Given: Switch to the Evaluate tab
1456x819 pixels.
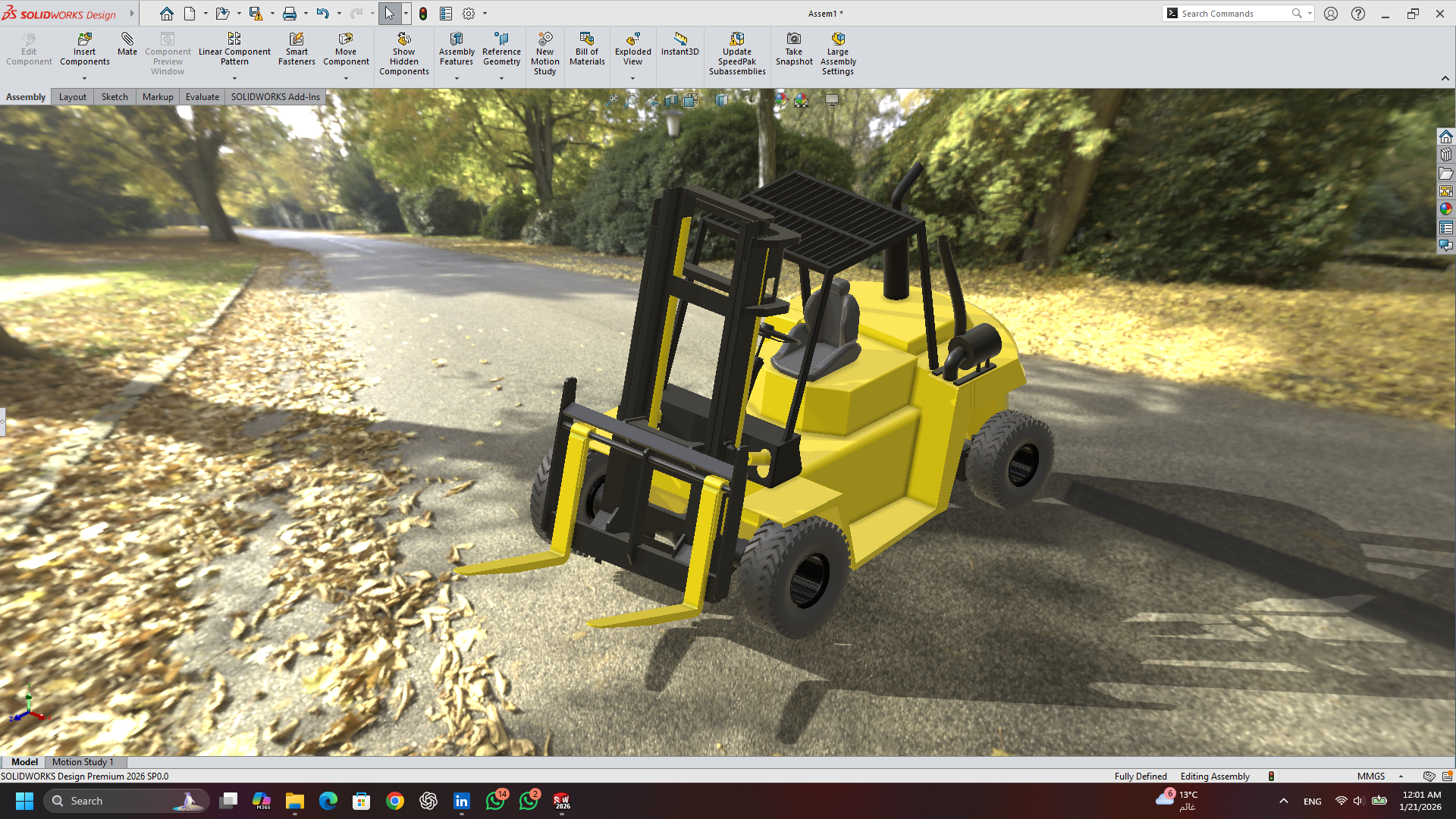Looking at the screenshot, I should pyautogui.click(x=202, y=97).
